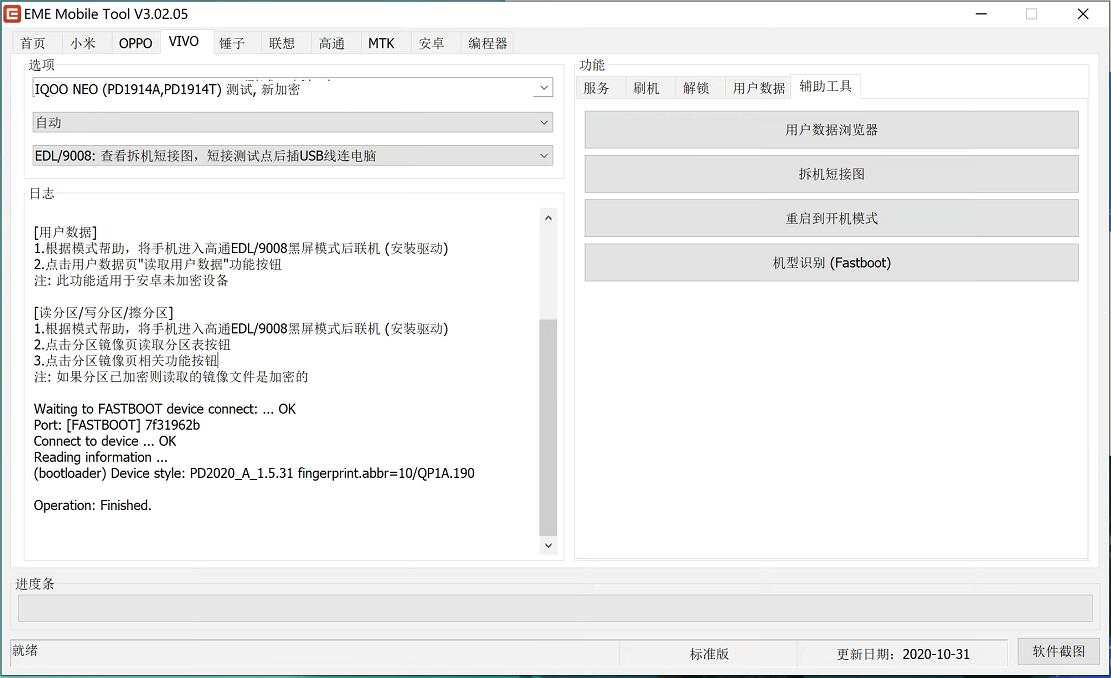Viewport: 1111px width, 678px height.
Task: Switch to the OPPO tab
Action: [x=135, y=43]
